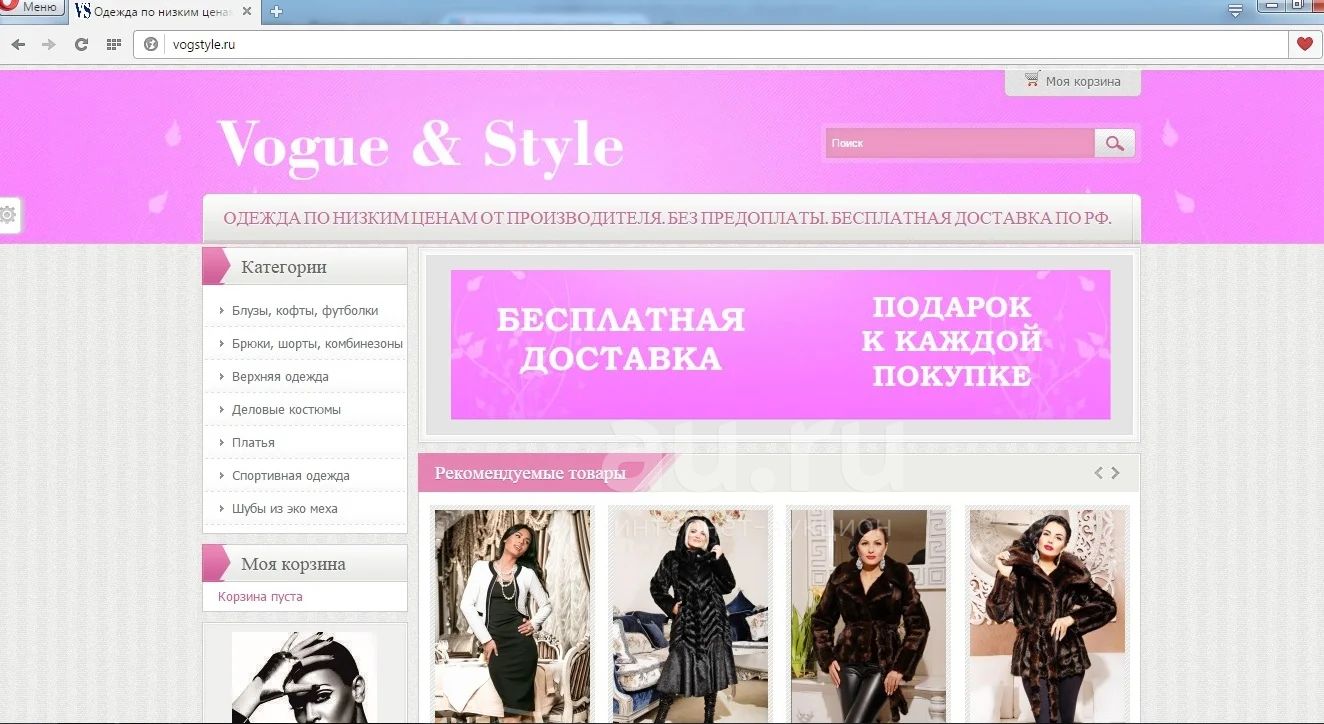Open product brown fur jacket with leather pants
This screenshot has width=1324, height=724.
click(868, 615)
